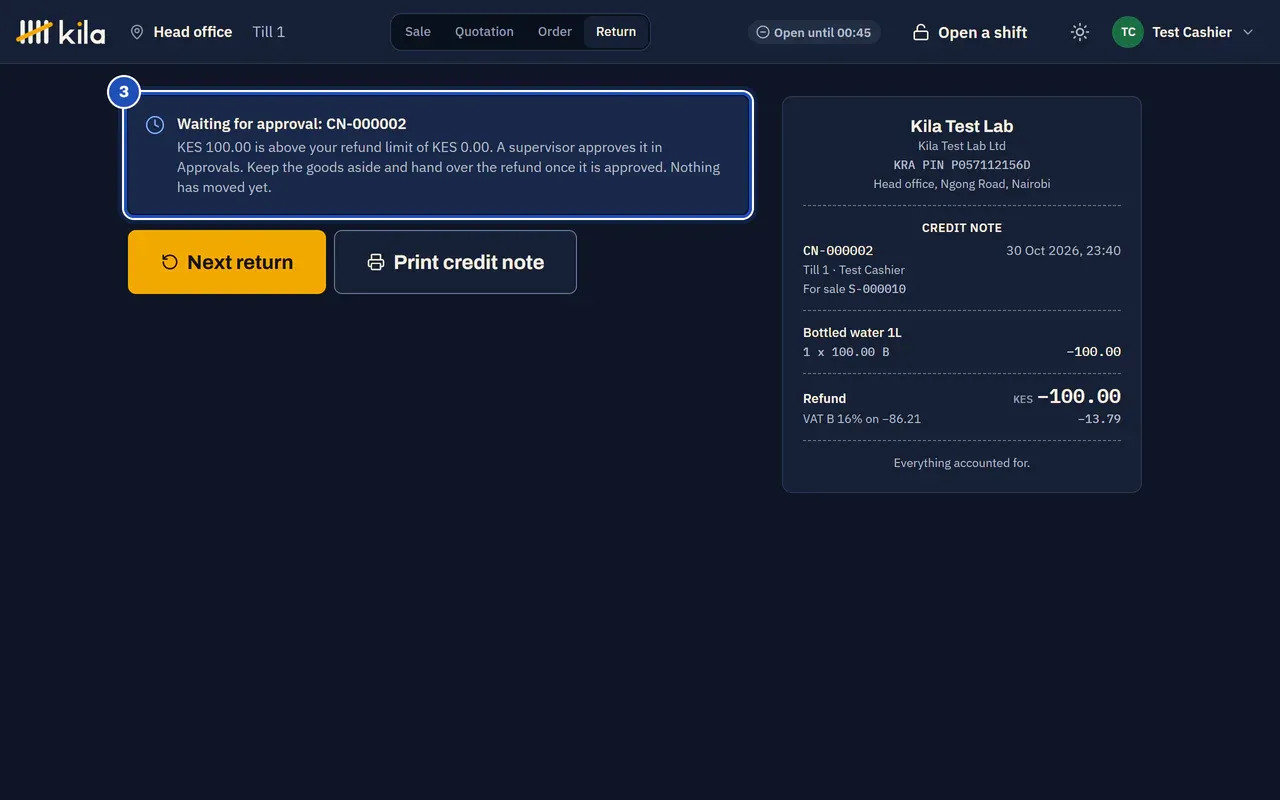1280x800 pixels.
Task: Switch to the Sale tab
Action: click(418, 32)
